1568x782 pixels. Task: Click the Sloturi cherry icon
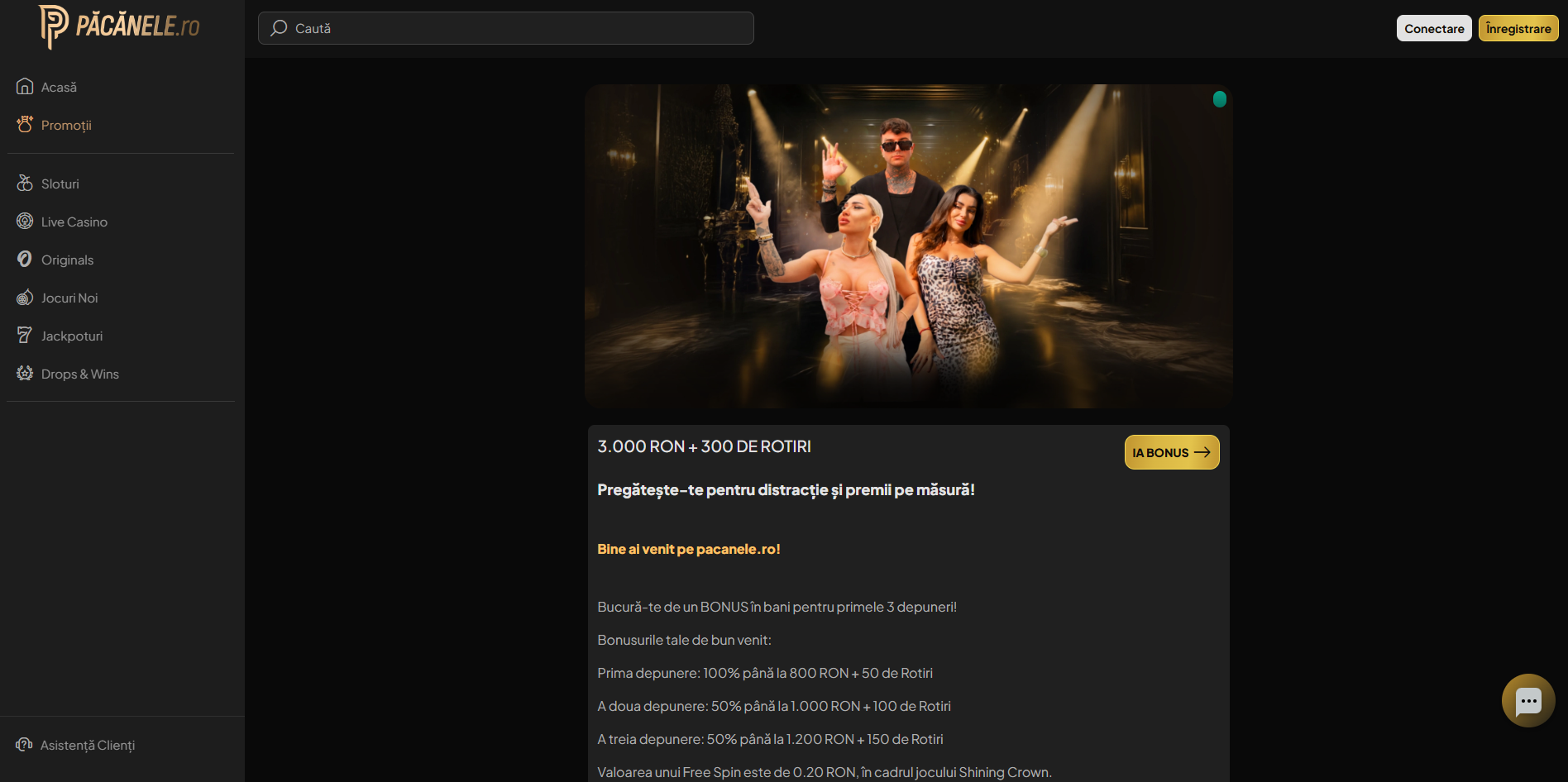[x=25, y=183]
